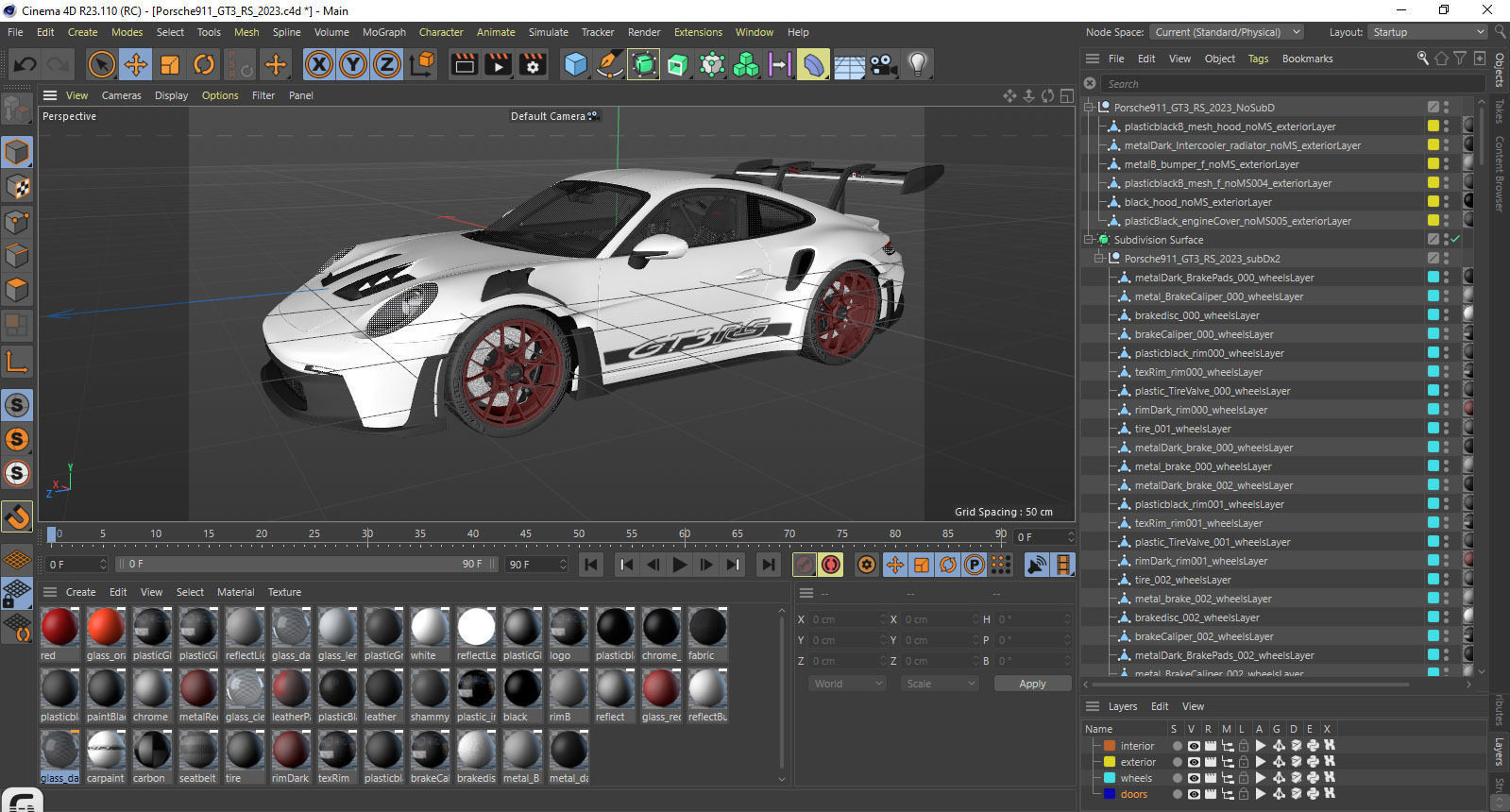This screenshot has height=812, width=1510.
Task: Open the Layers manager Edit menu
Action: 1160,706
